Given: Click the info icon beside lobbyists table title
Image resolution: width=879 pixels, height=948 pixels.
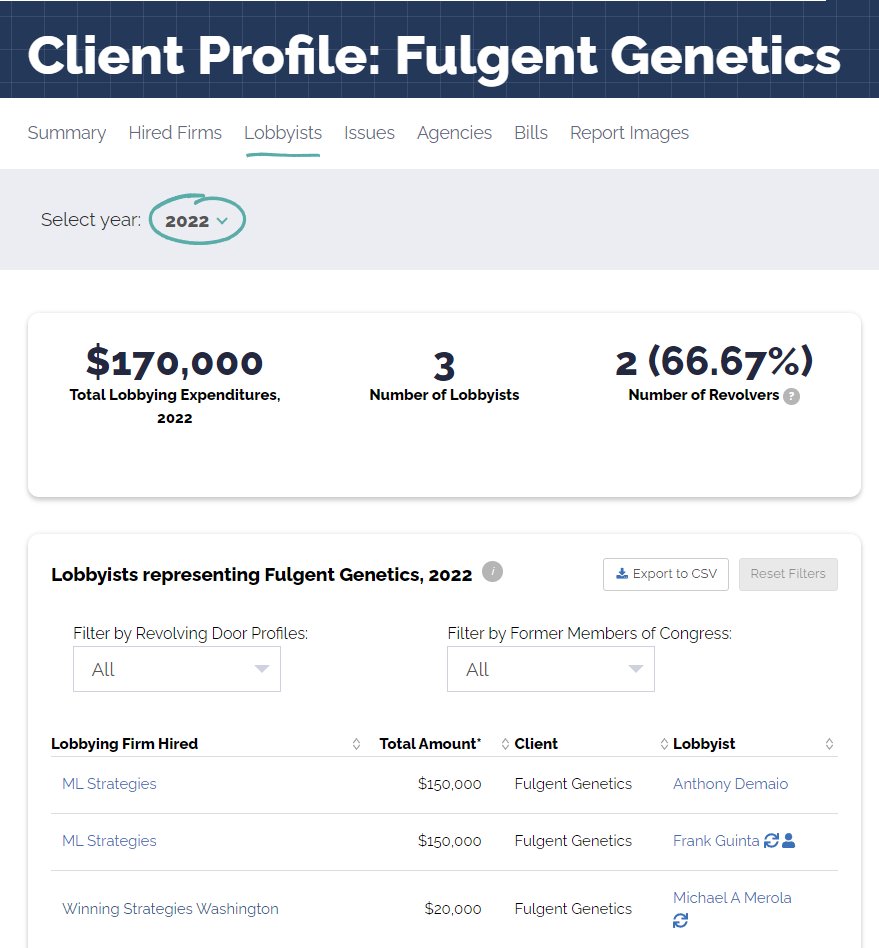Looking at the screenshot, I should point(492,571).
